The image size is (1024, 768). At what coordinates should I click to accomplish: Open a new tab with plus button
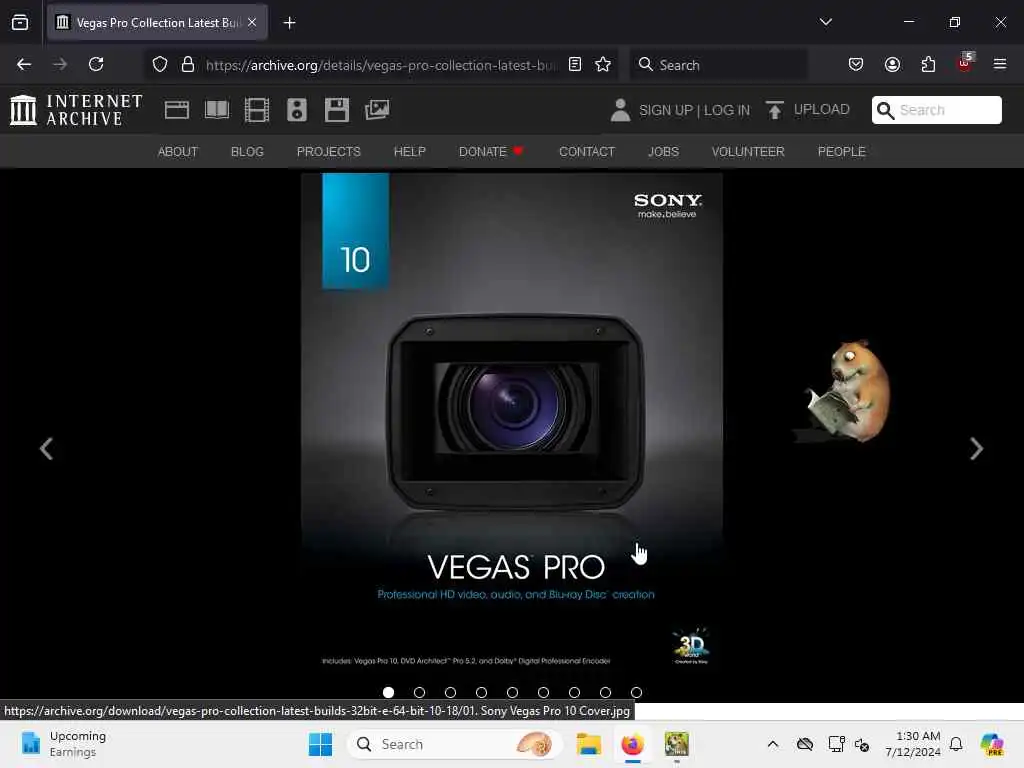[289, 23]
